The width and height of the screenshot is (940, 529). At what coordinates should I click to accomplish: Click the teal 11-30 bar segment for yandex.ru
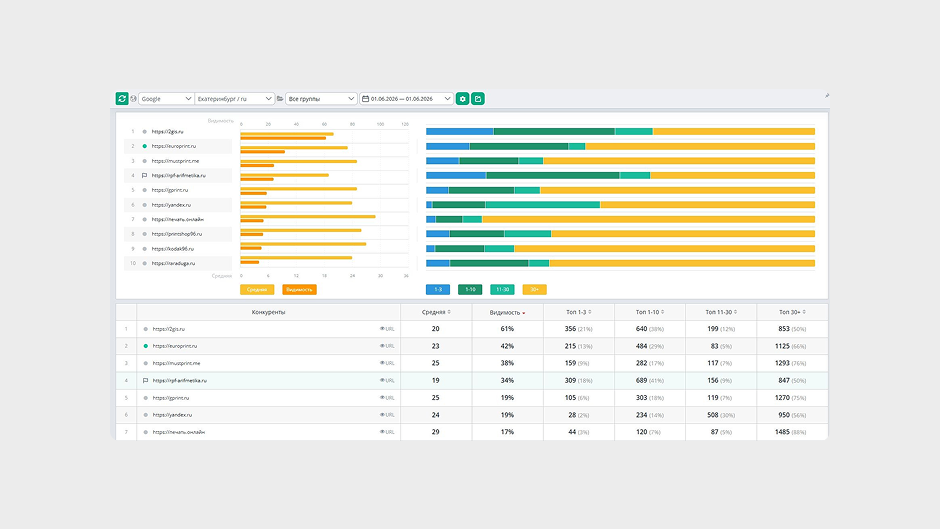[x=542, y=205]
